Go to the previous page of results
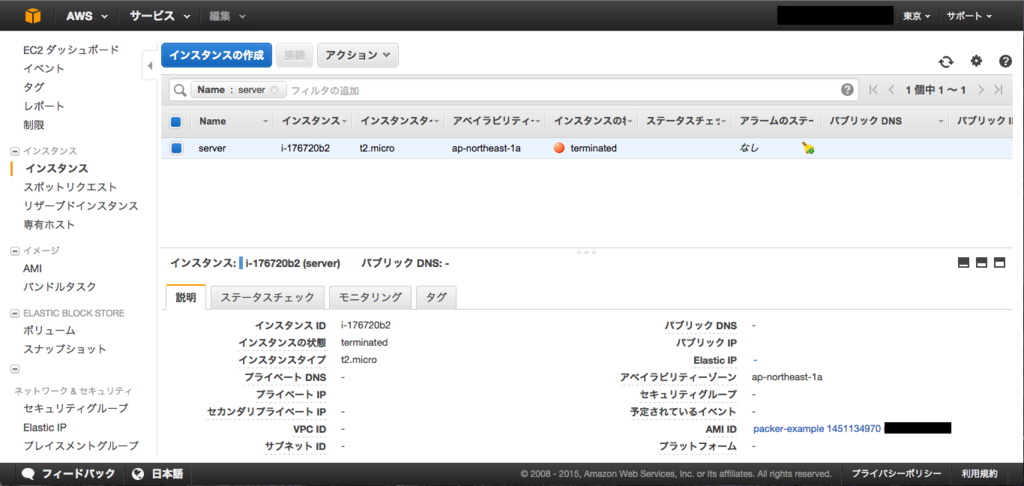 (x=891, y=90)
